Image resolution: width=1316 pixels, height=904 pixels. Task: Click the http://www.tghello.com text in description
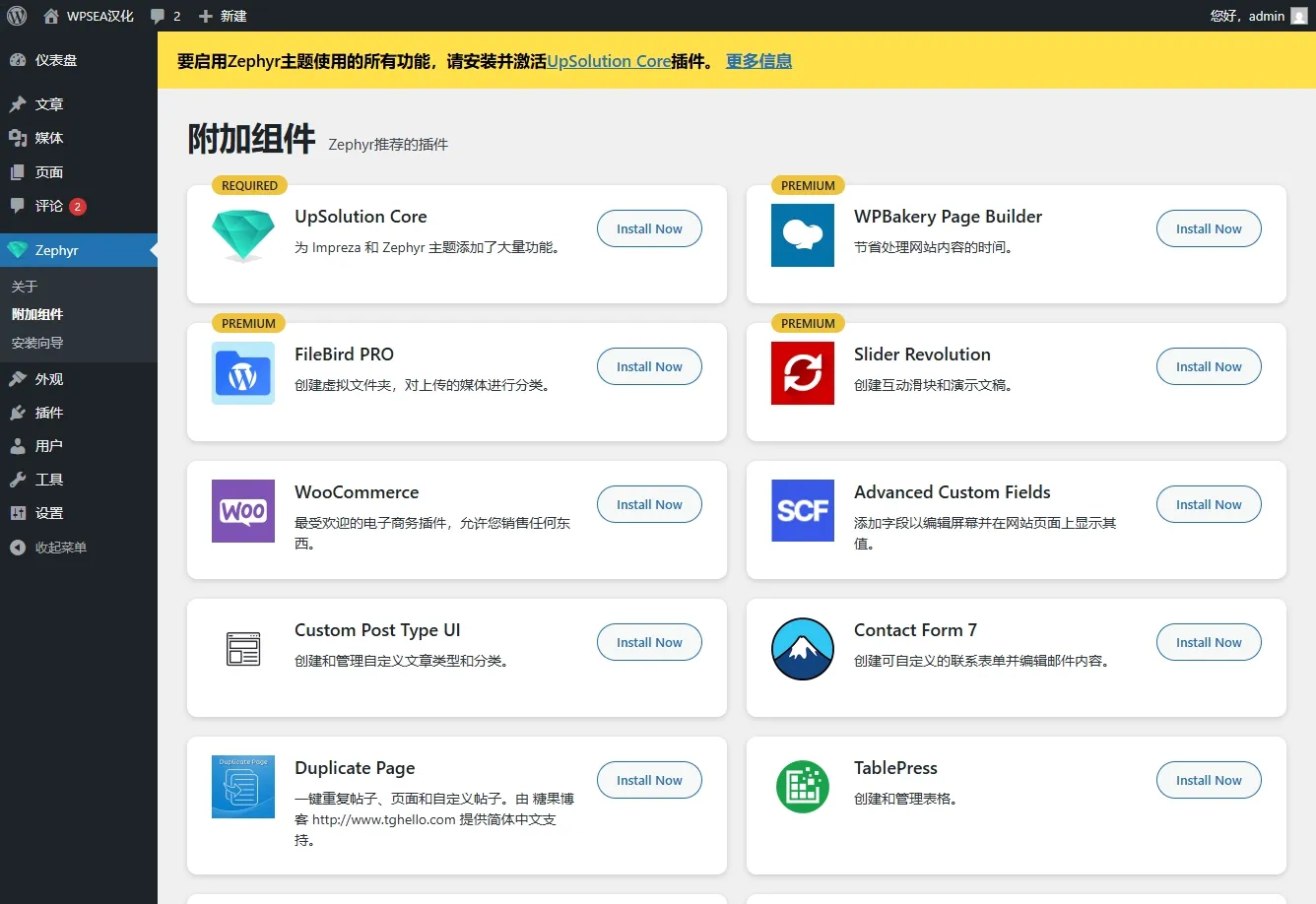click(x=384, y=819)
